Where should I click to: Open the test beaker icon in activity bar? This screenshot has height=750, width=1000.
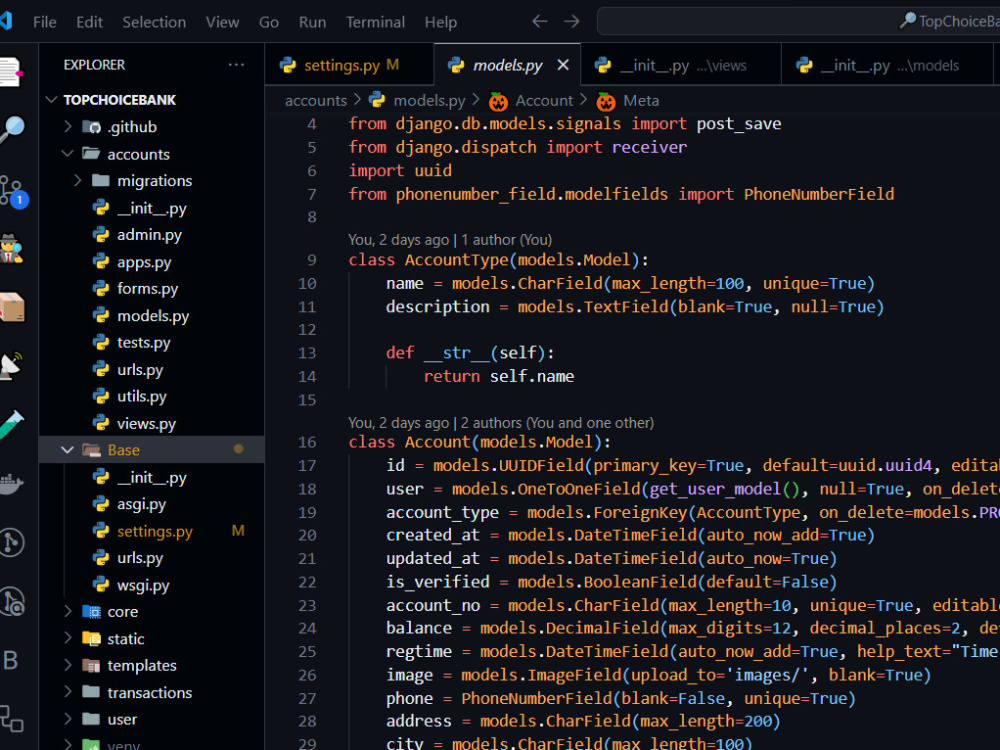click(11, 424)
